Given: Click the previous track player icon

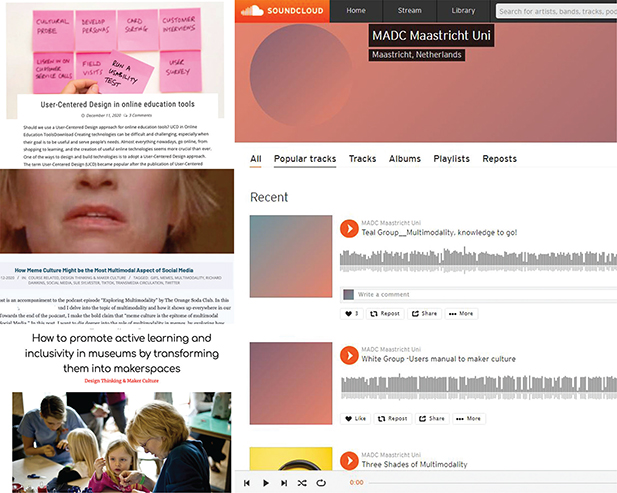Looking at the screenshot, I should click(247, 483).
